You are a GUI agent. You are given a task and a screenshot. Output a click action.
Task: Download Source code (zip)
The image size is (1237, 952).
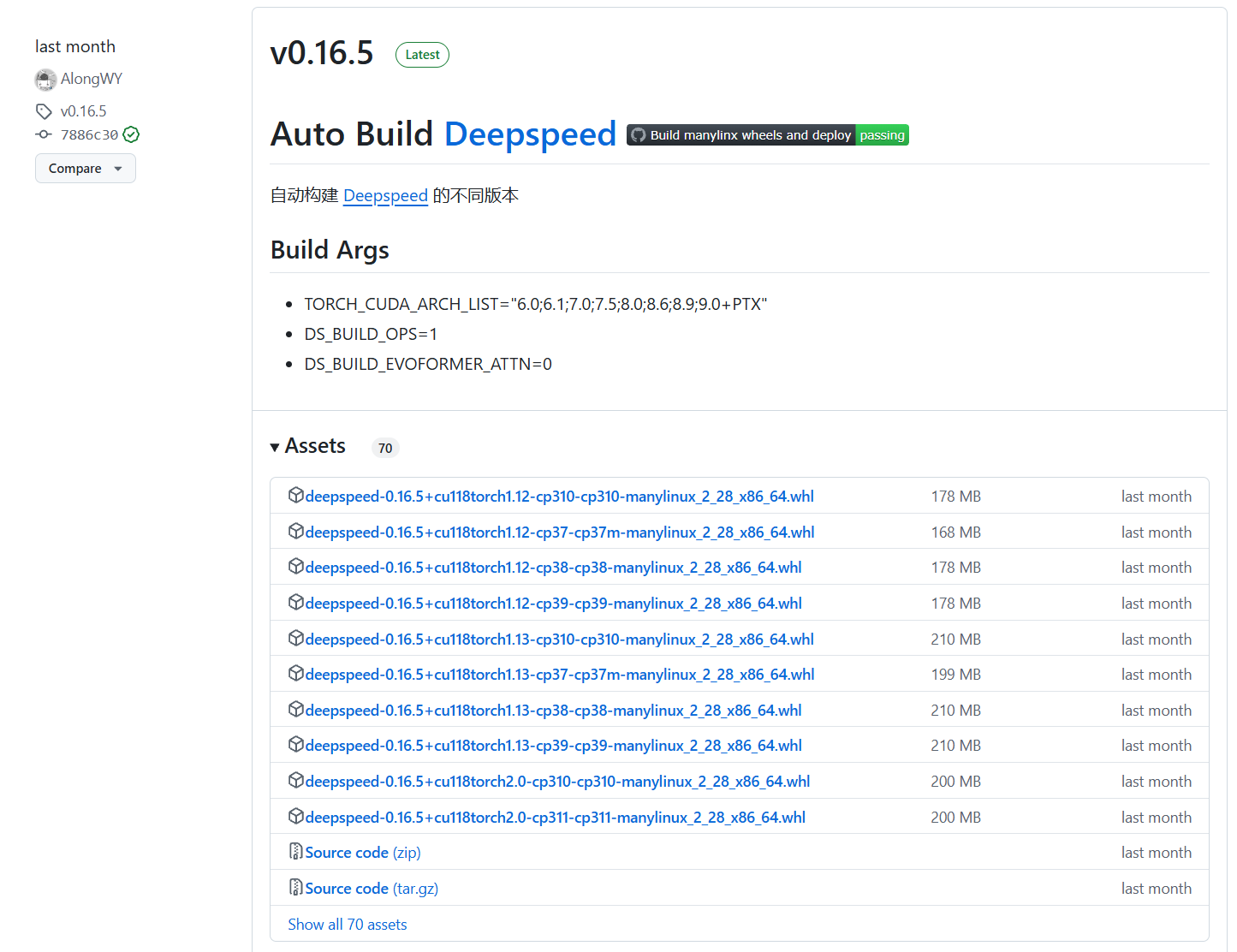coord(363,853)
